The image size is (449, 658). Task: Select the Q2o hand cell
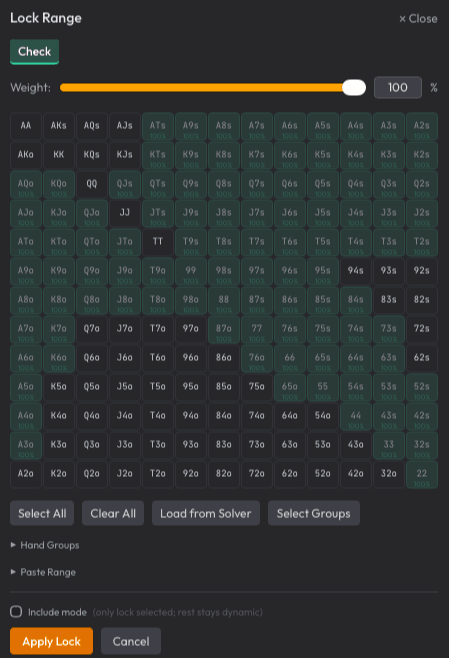click(91, 474)
